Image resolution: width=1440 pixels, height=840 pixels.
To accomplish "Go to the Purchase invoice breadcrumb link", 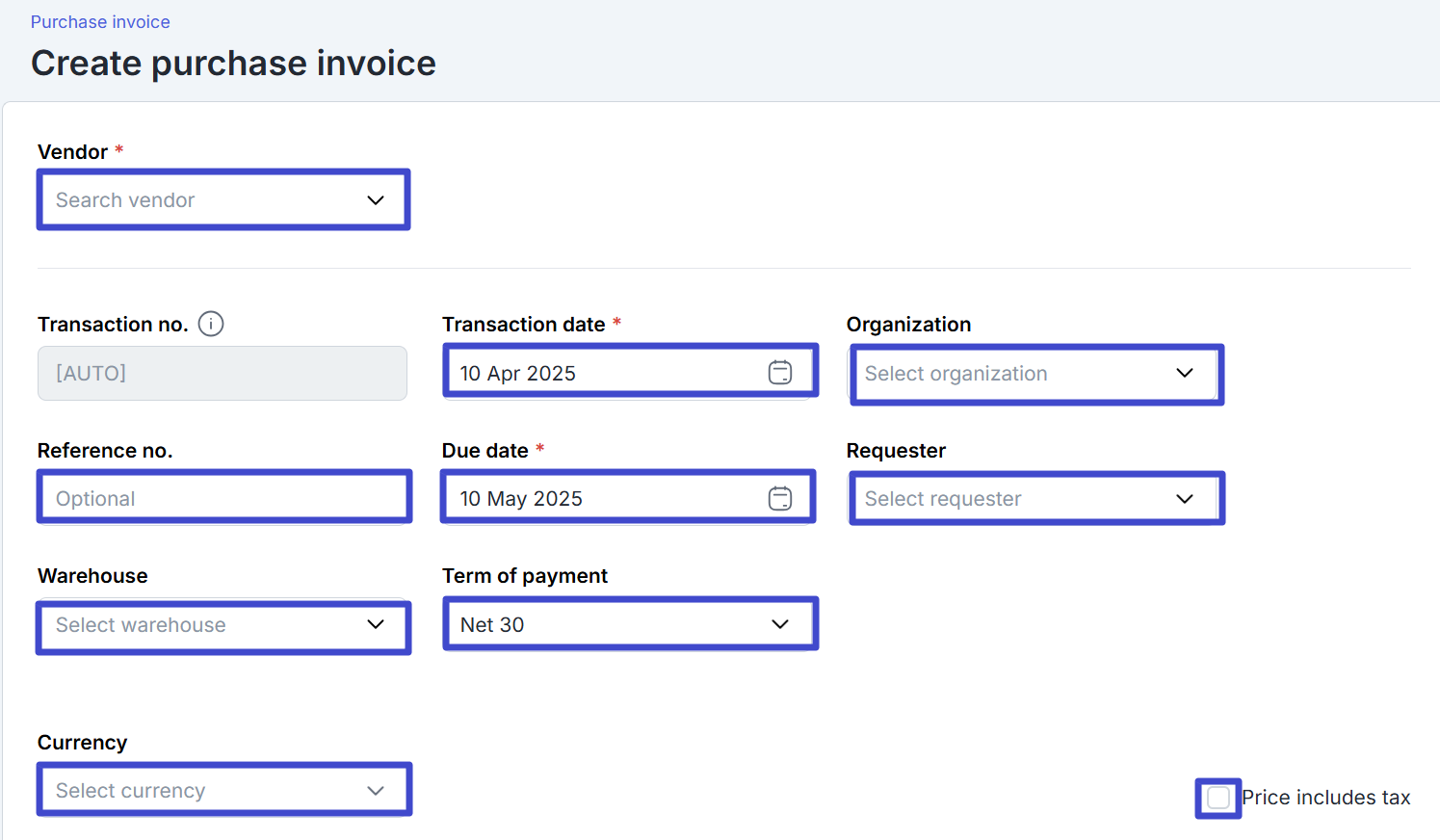I will point(100,22).
